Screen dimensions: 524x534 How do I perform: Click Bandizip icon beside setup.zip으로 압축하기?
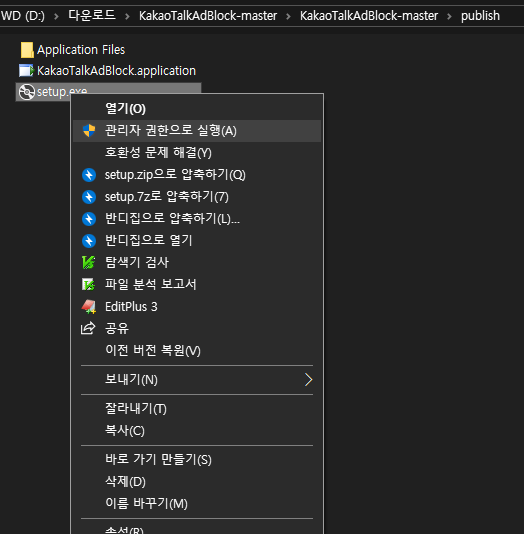(89, 175)
